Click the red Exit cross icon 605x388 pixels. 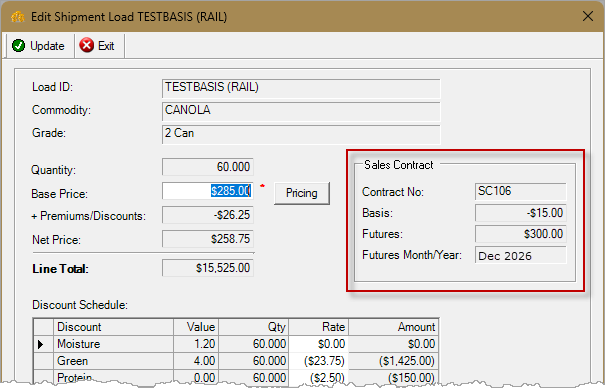[86, 45]
